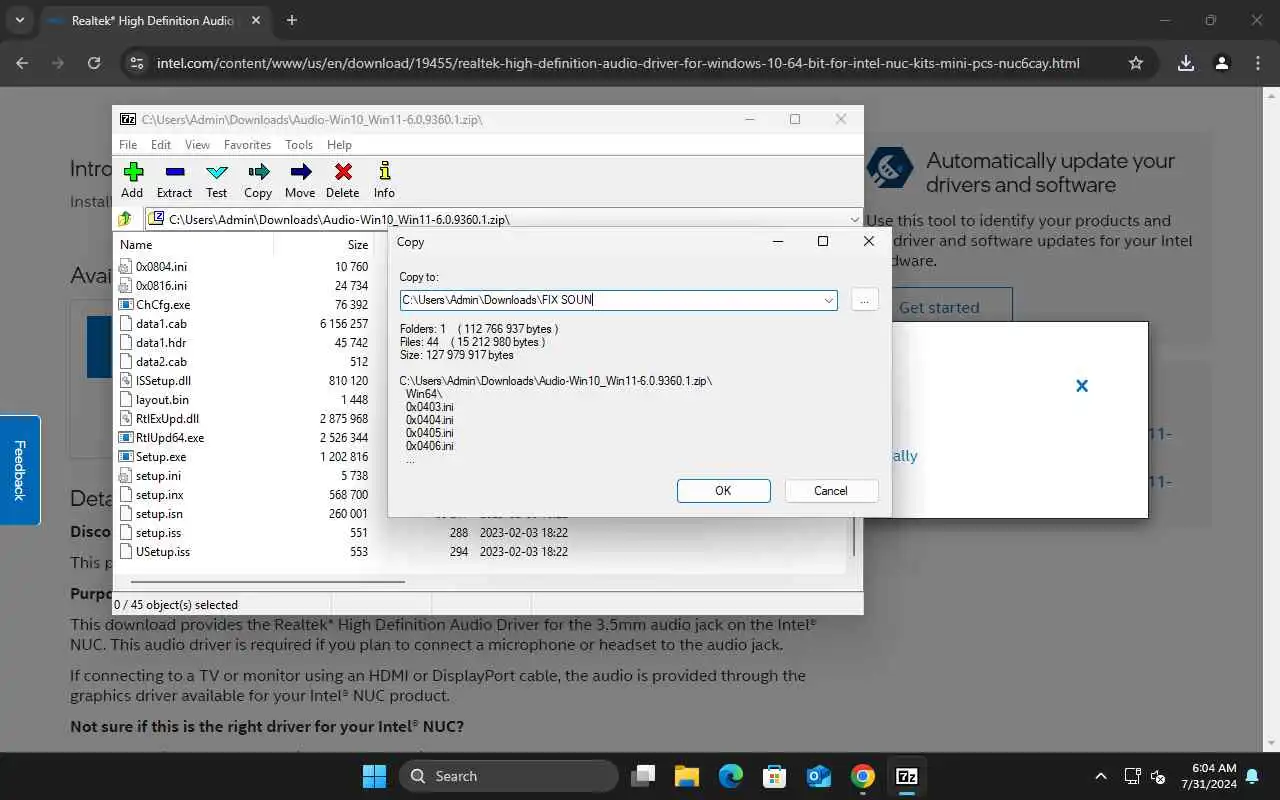Screen dimensions: 1280x800
Task: Open the Edit menu
Action: pyautogui.click(x=161, y=145)
